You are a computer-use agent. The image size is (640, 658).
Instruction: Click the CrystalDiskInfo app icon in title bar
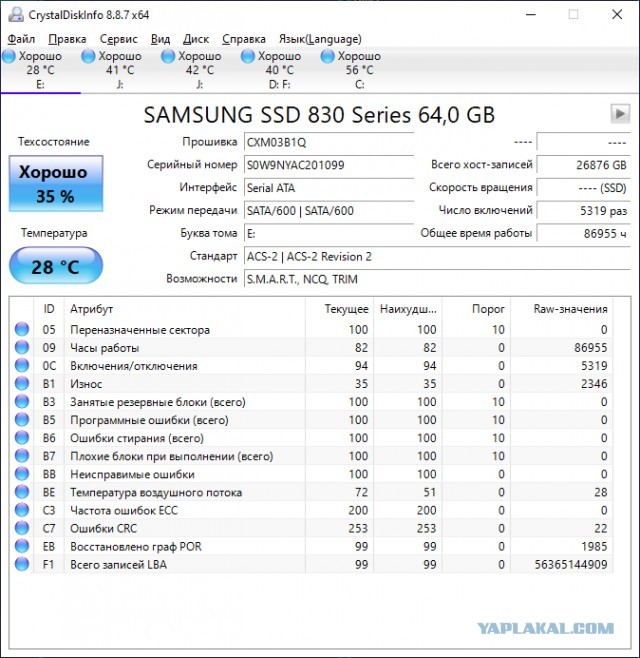click(16, 15)
